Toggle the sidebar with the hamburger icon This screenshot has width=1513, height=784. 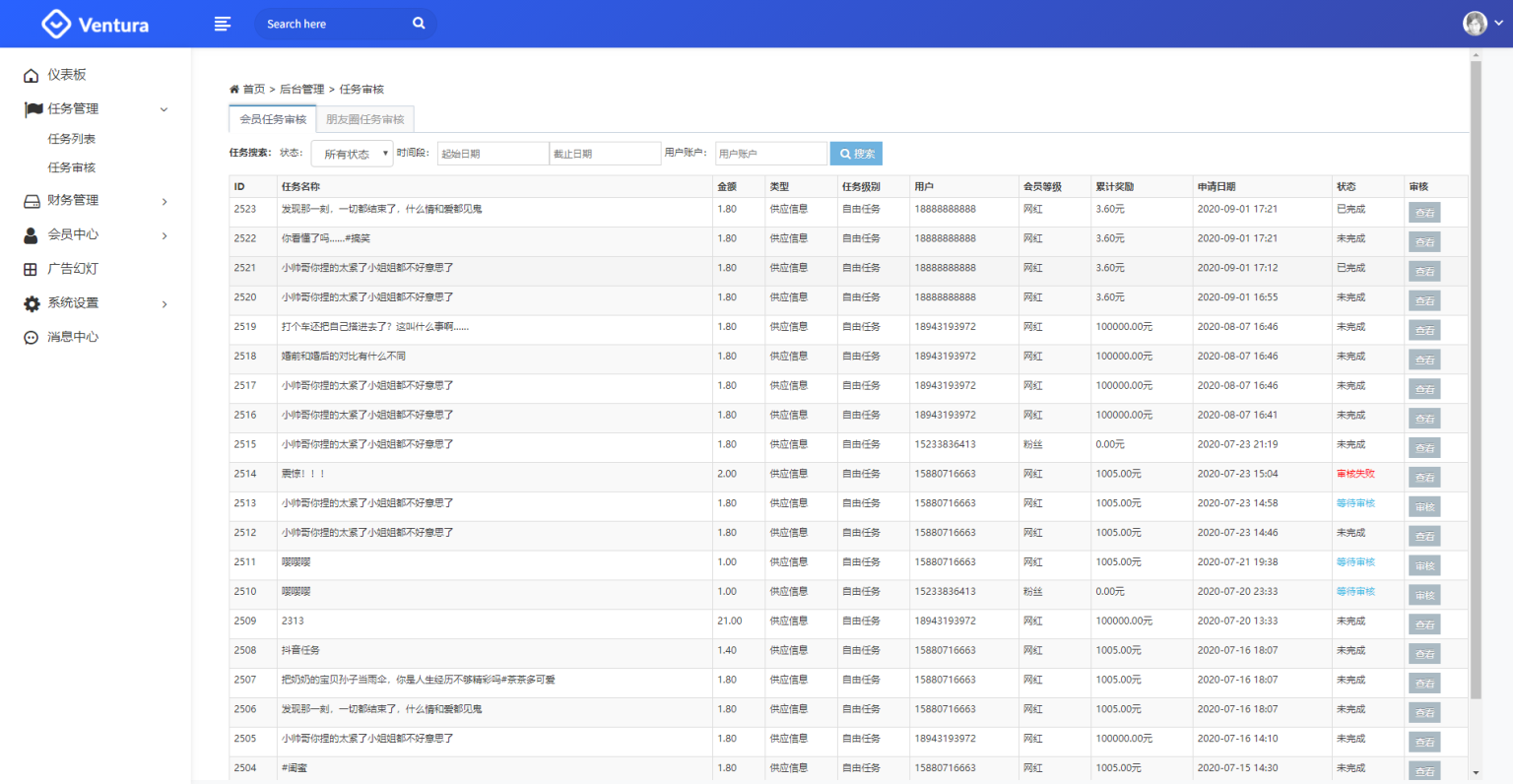point(223,23)
